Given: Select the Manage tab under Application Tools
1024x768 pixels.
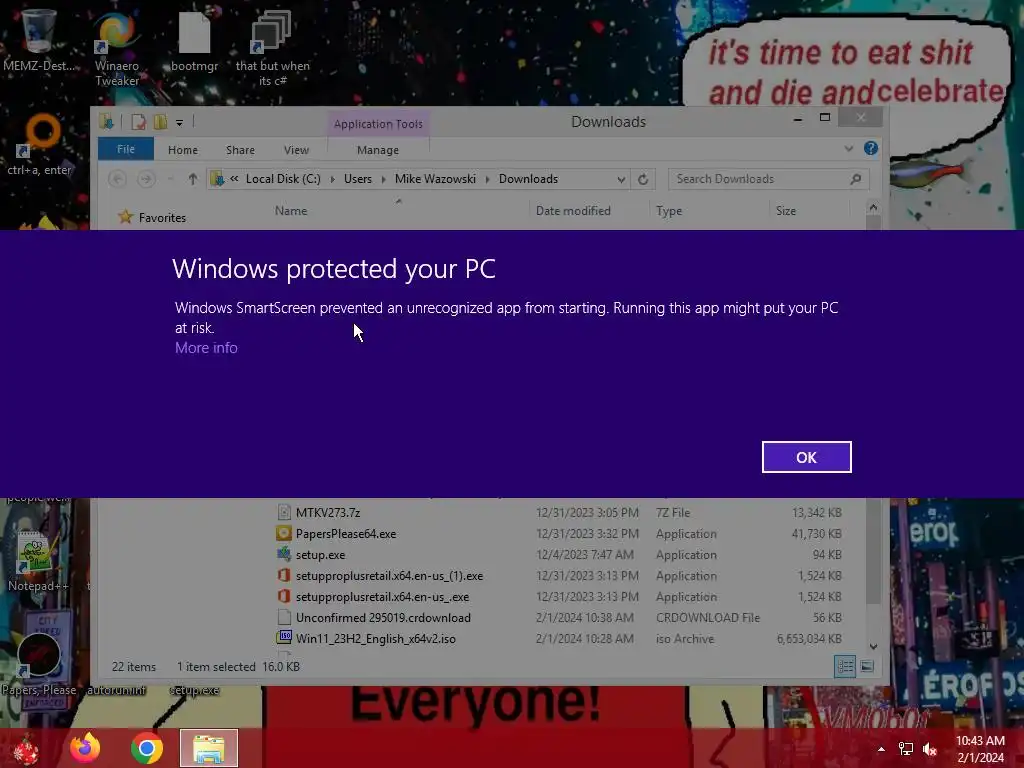Looking at the screenshot, I should tap(377, 150).
